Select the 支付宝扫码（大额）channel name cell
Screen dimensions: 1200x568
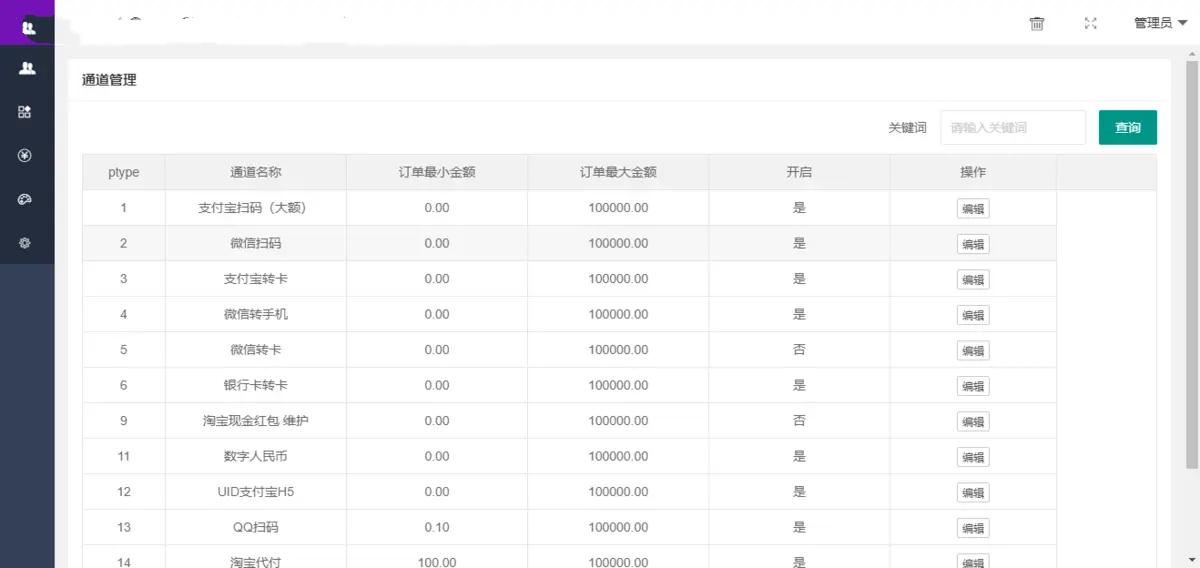point(256,208)
